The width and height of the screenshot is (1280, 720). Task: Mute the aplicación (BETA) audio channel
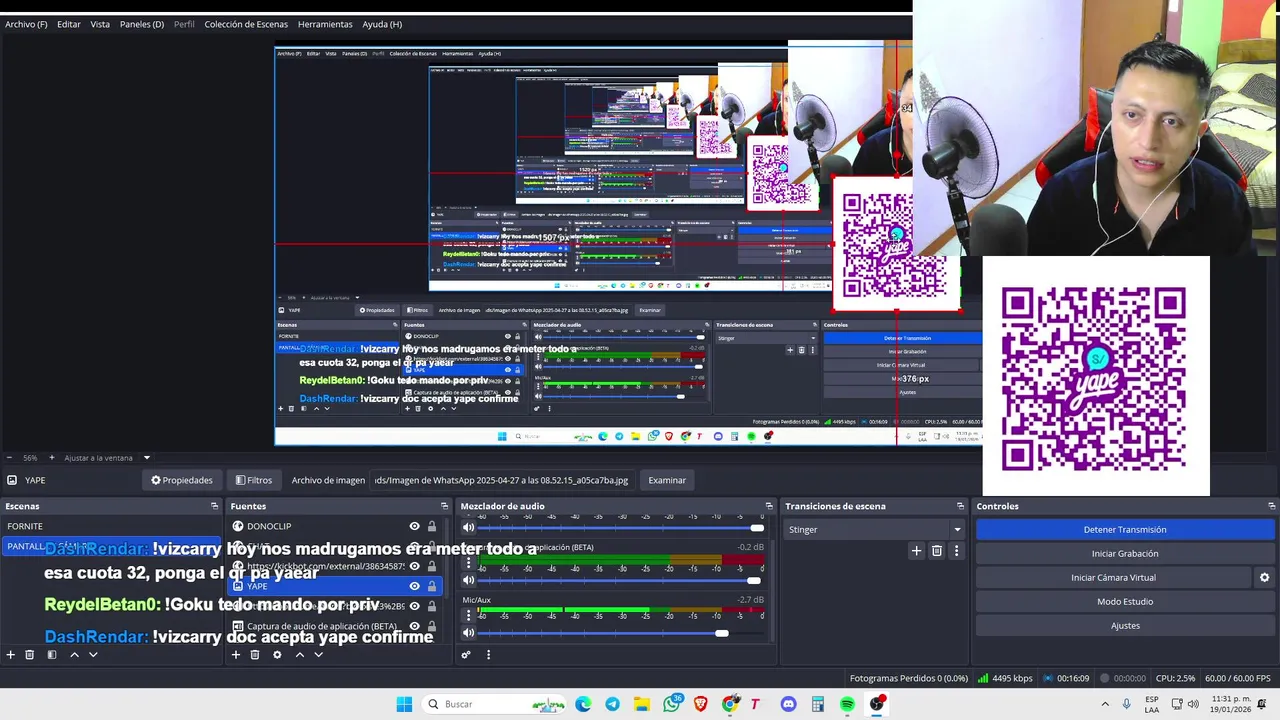coord(468,580)
